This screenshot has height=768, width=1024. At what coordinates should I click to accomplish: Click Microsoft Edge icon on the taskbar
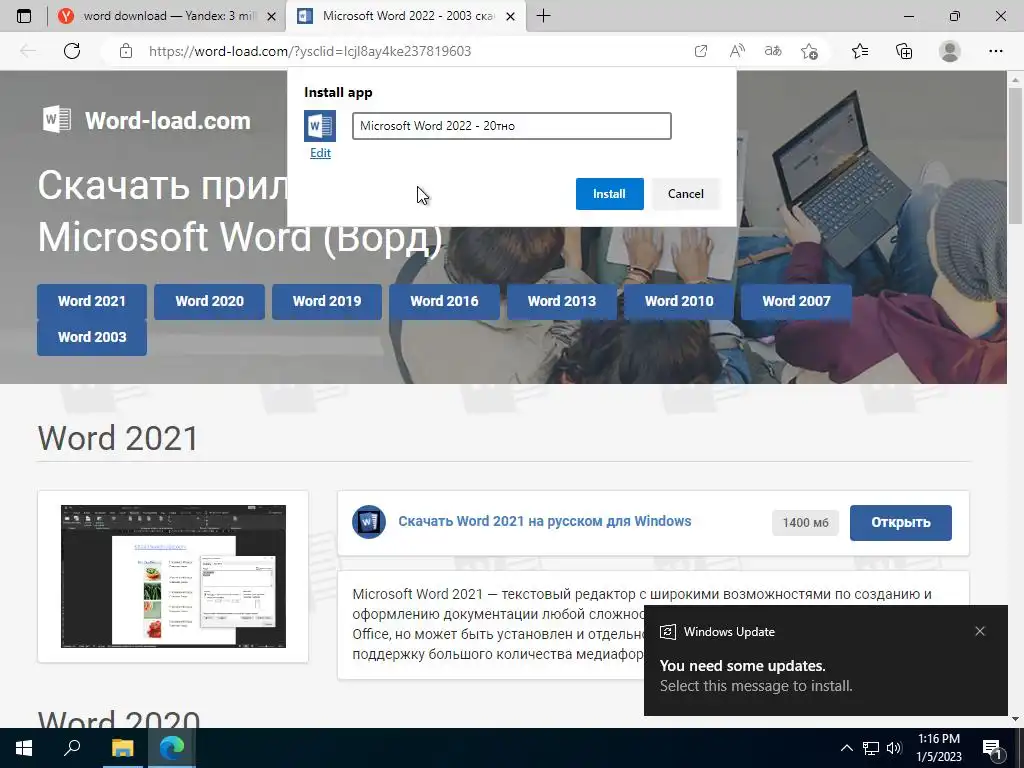point(172,748)
